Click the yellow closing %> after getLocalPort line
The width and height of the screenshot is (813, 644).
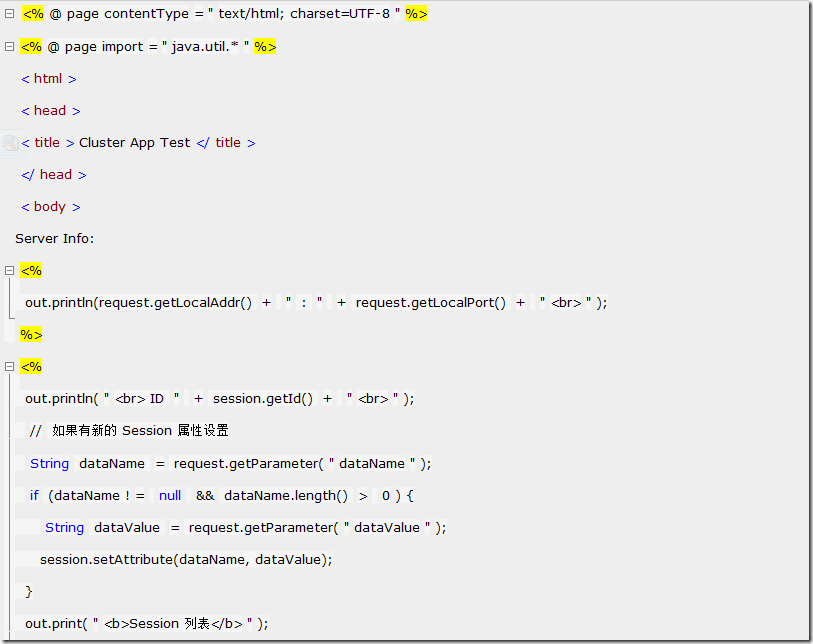(x=31, y=335)
